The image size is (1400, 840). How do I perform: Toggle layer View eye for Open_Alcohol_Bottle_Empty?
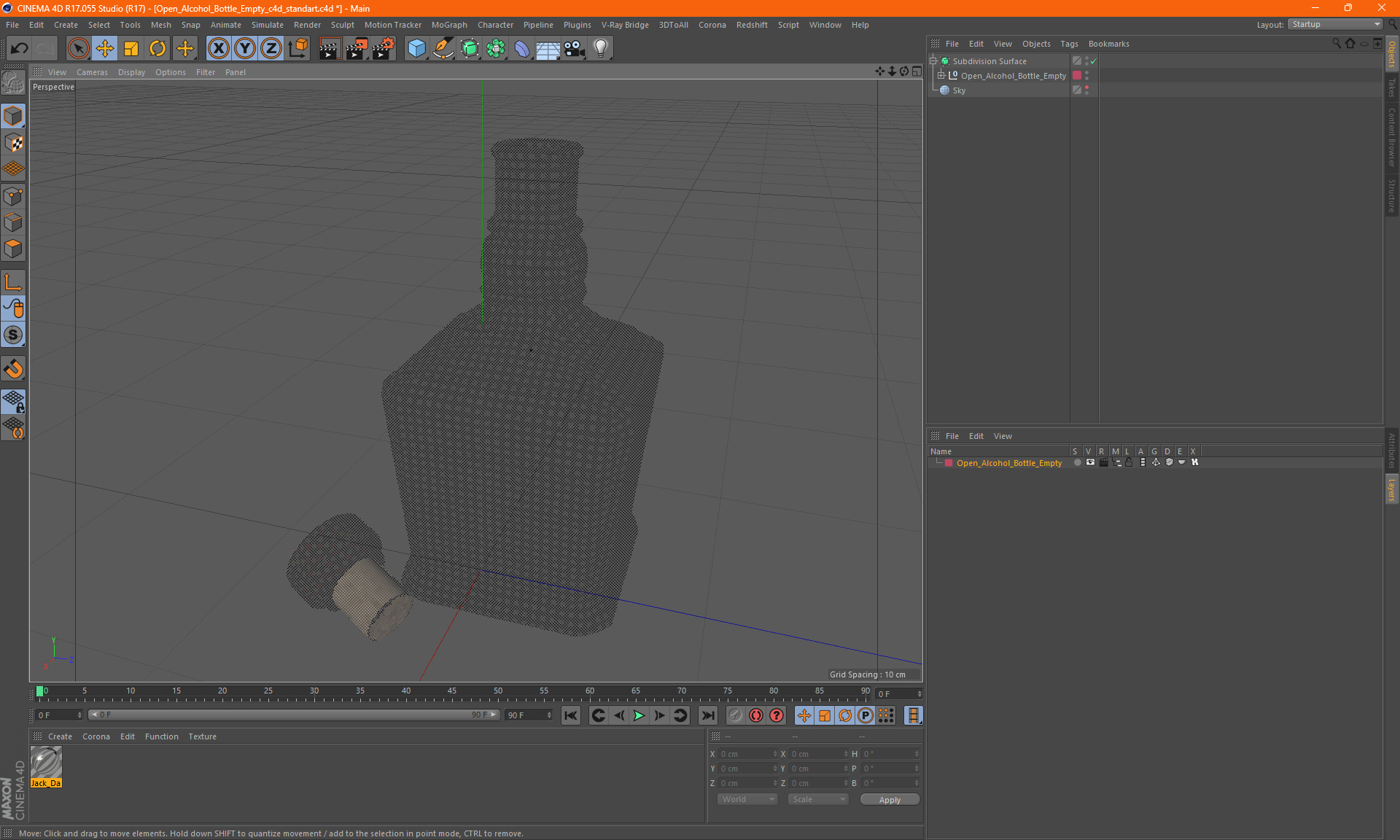point(1090,462)
